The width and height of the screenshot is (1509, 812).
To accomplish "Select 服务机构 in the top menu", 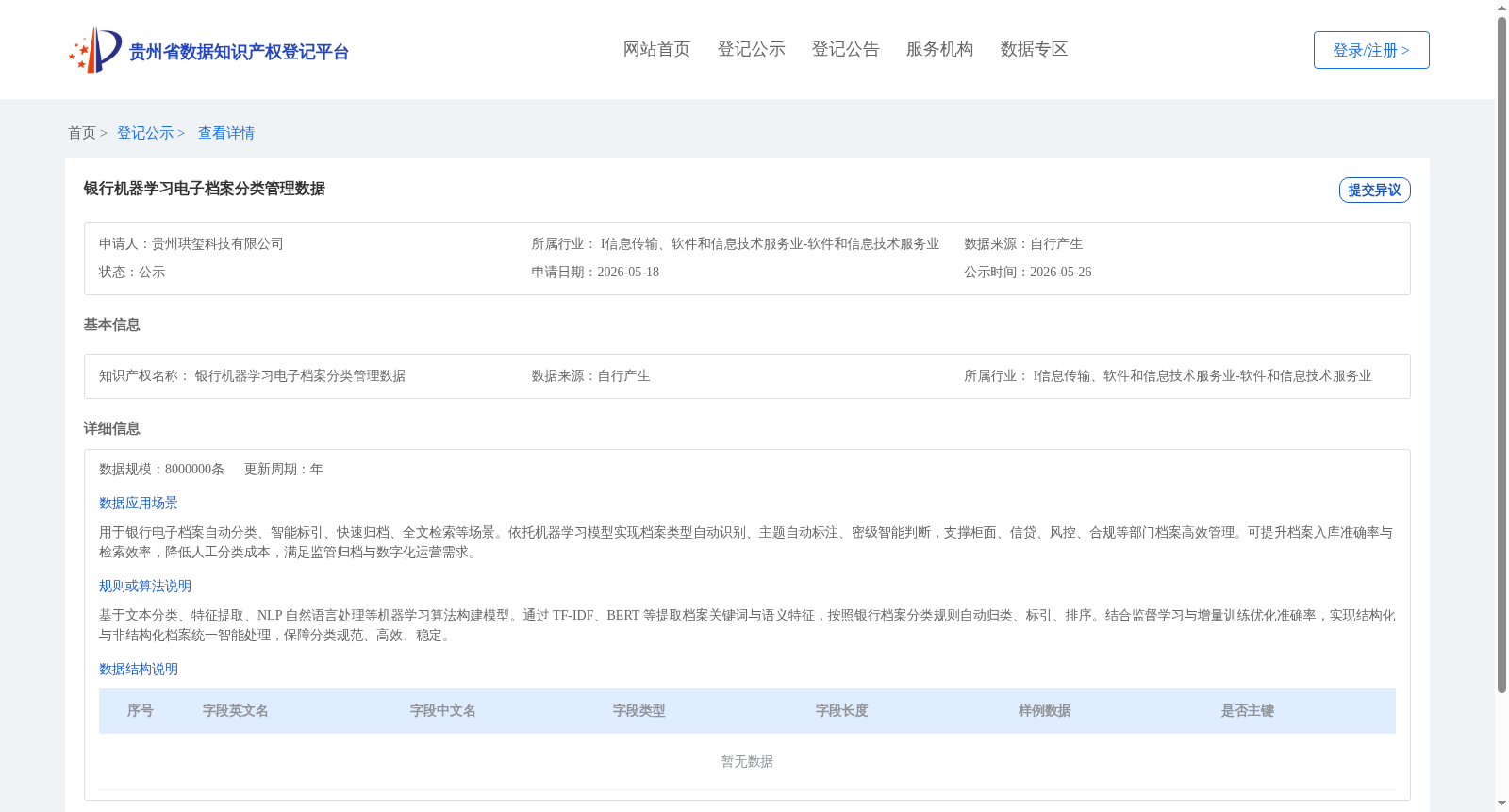I will point(939,49).
